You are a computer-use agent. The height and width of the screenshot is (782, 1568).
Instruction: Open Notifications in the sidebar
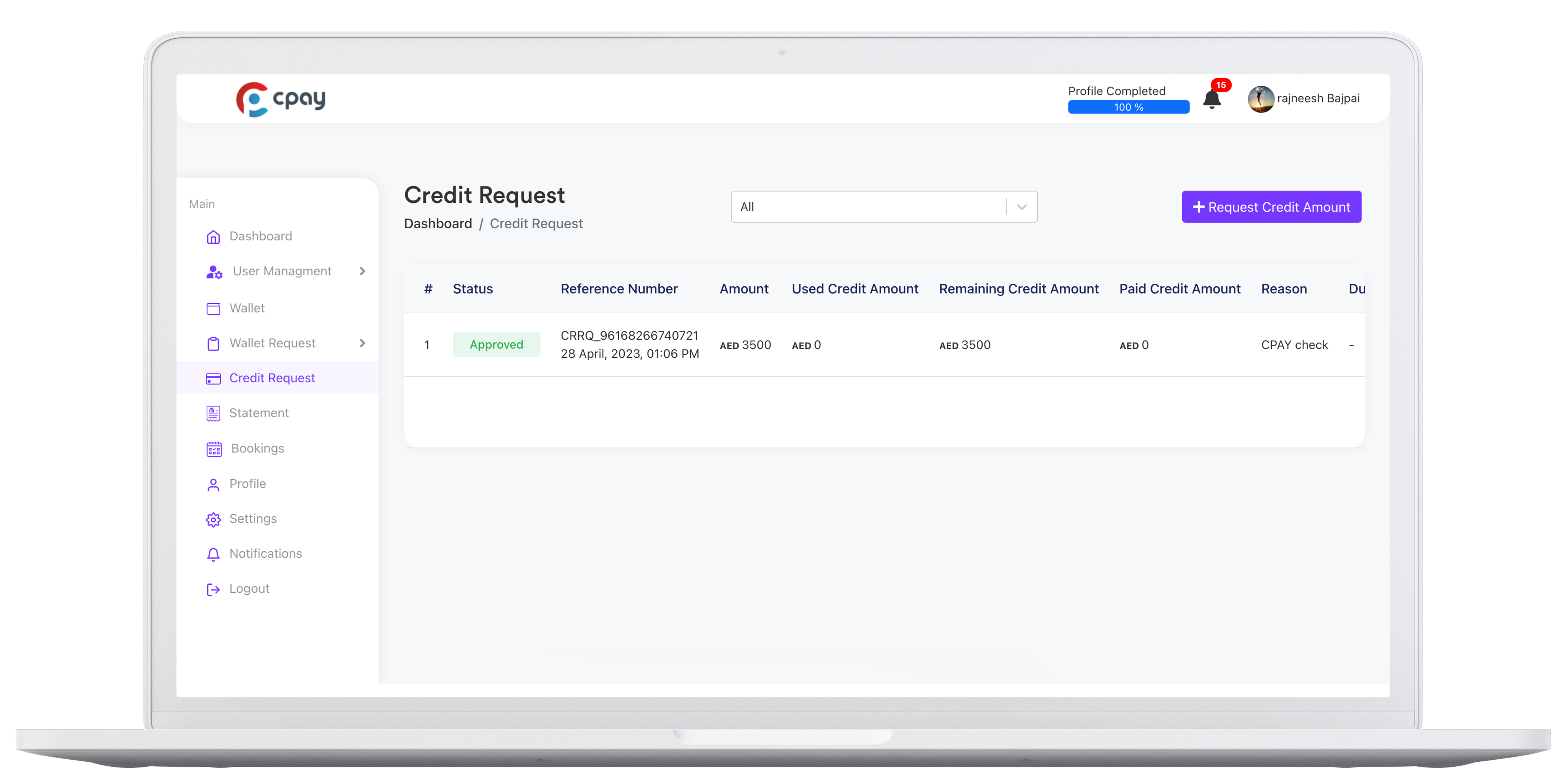click(265, 554)
